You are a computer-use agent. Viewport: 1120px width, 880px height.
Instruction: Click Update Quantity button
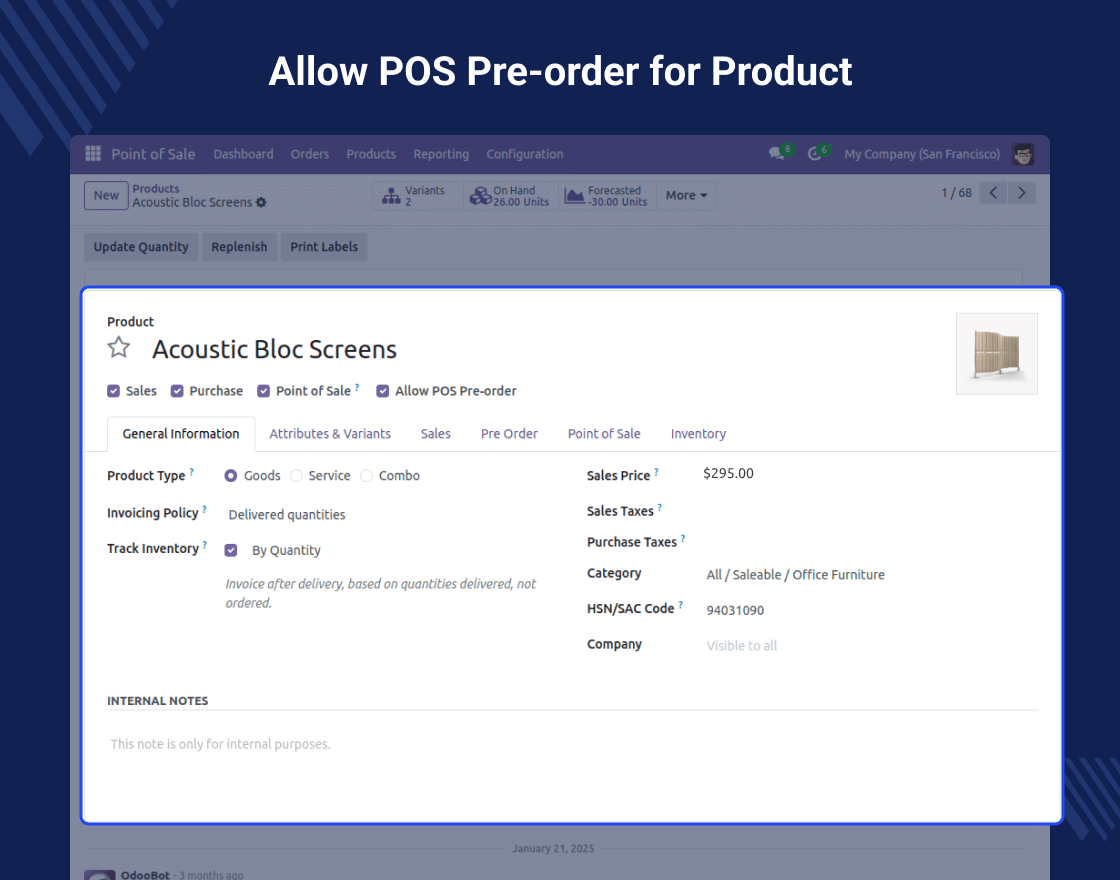(141, 247)
